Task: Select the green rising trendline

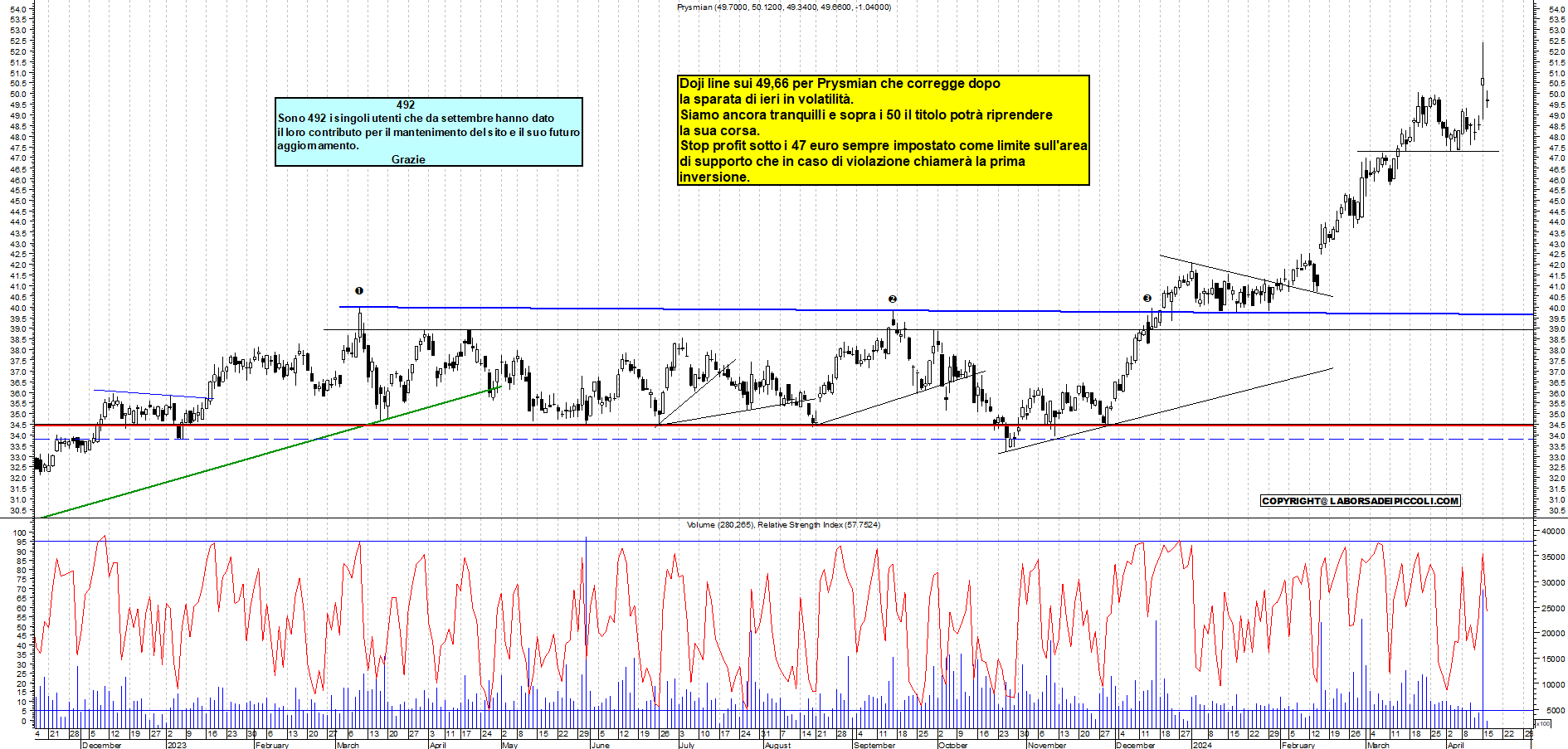Action: pyautogui.click(x=271, y=452)
